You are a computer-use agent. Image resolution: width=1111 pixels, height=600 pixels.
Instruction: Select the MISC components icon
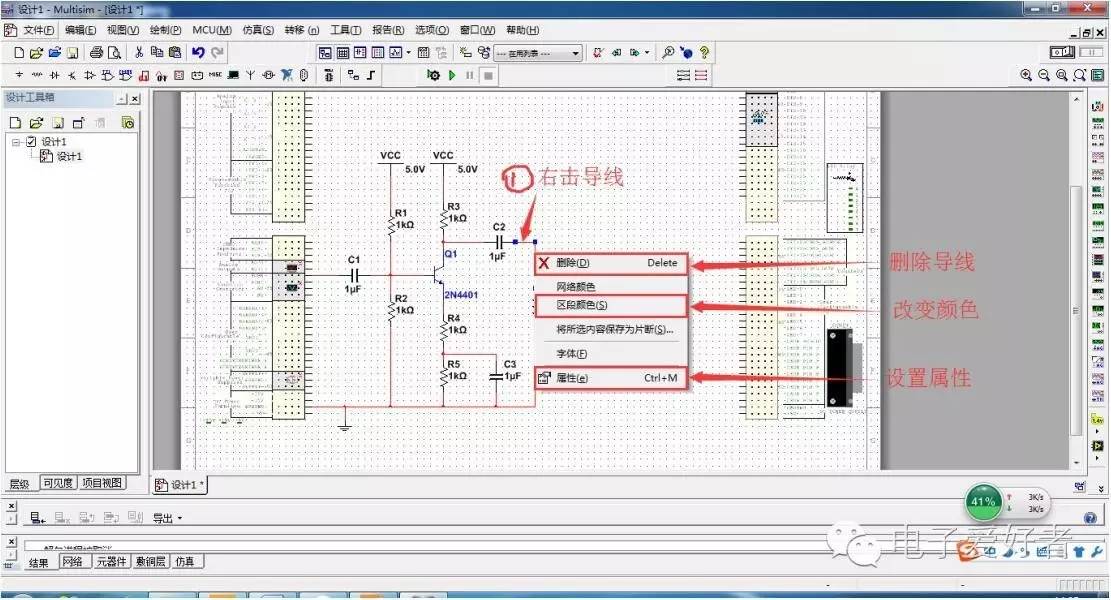point(215,75)
